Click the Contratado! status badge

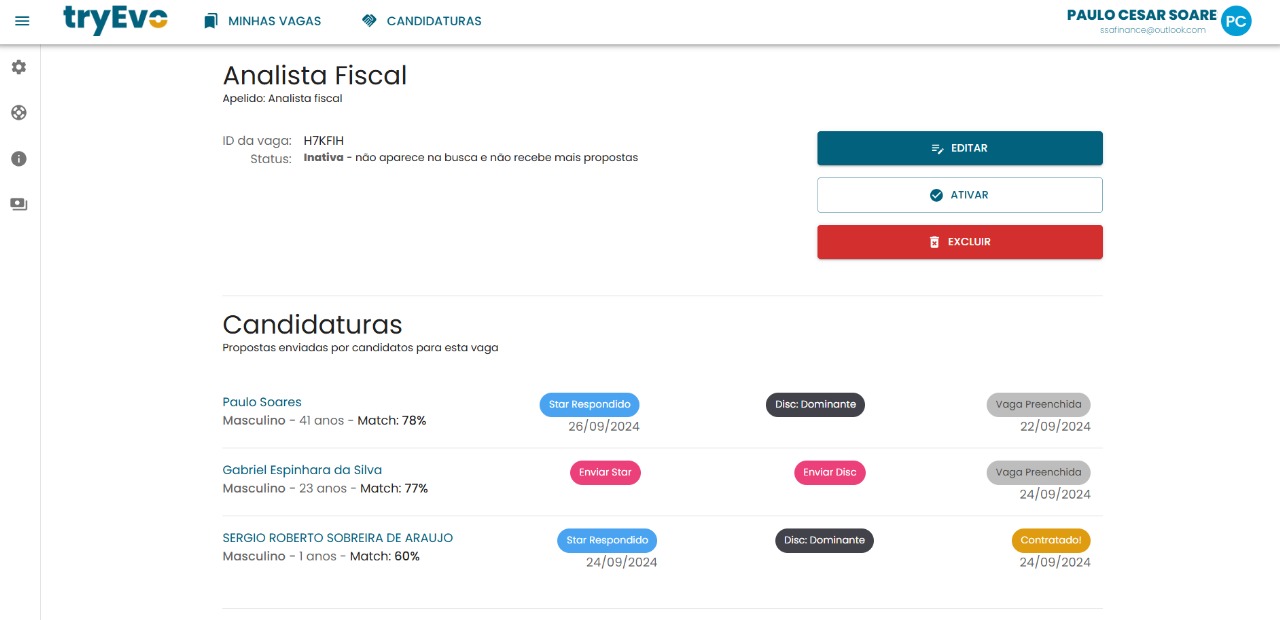[1050, 541]
